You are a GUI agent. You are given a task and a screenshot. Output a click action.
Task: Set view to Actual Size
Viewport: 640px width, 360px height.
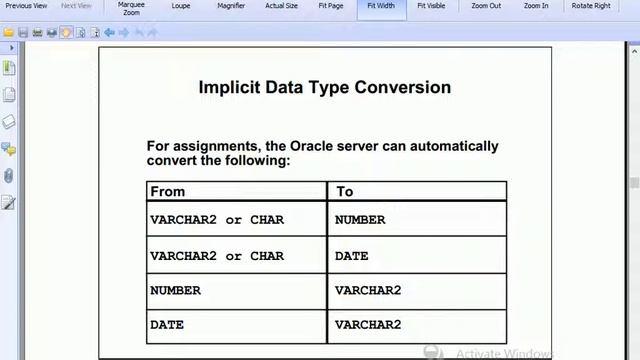[281, 6]
